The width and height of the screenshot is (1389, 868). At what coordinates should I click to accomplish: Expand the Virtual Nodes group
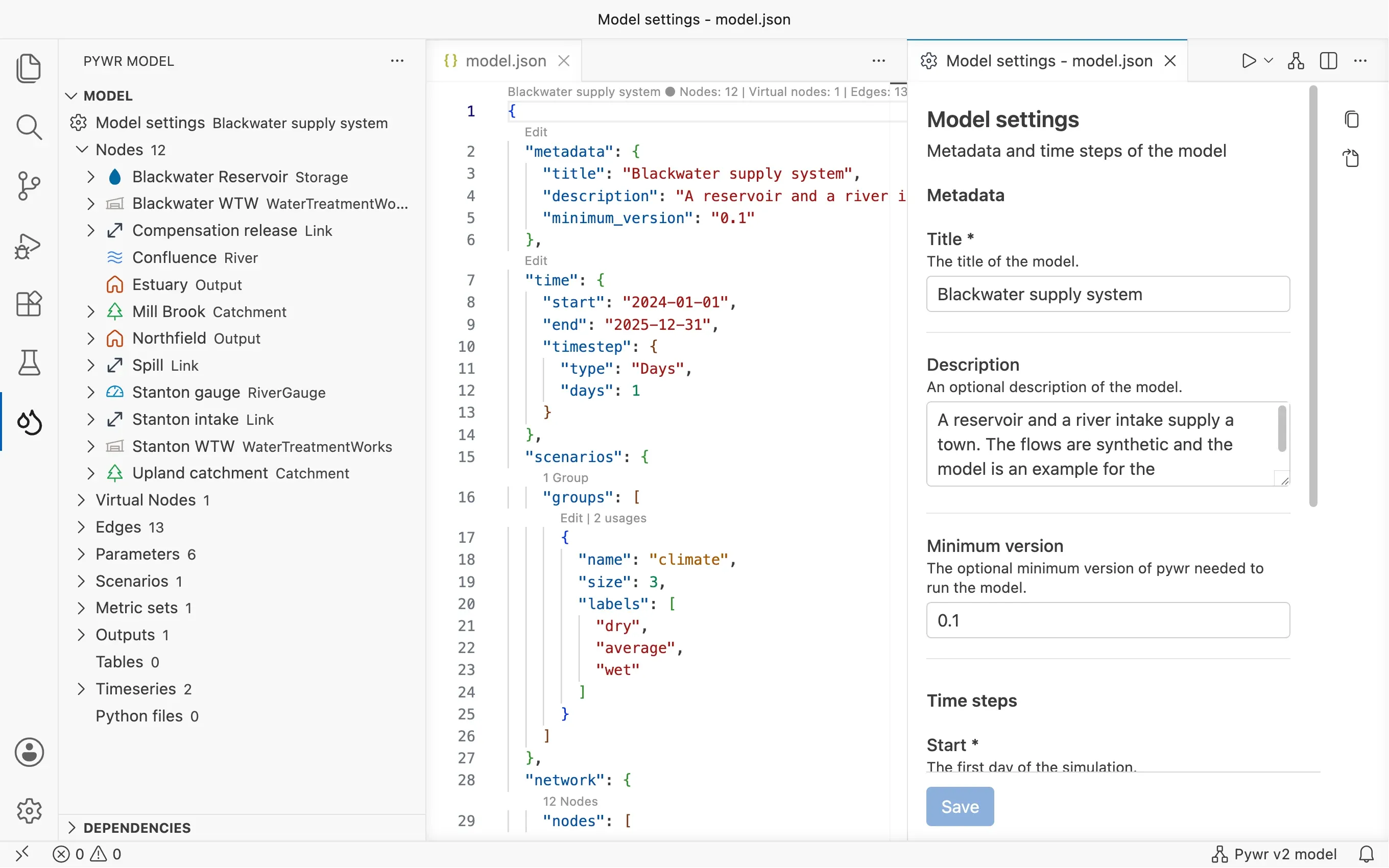(x=81, y=500)
